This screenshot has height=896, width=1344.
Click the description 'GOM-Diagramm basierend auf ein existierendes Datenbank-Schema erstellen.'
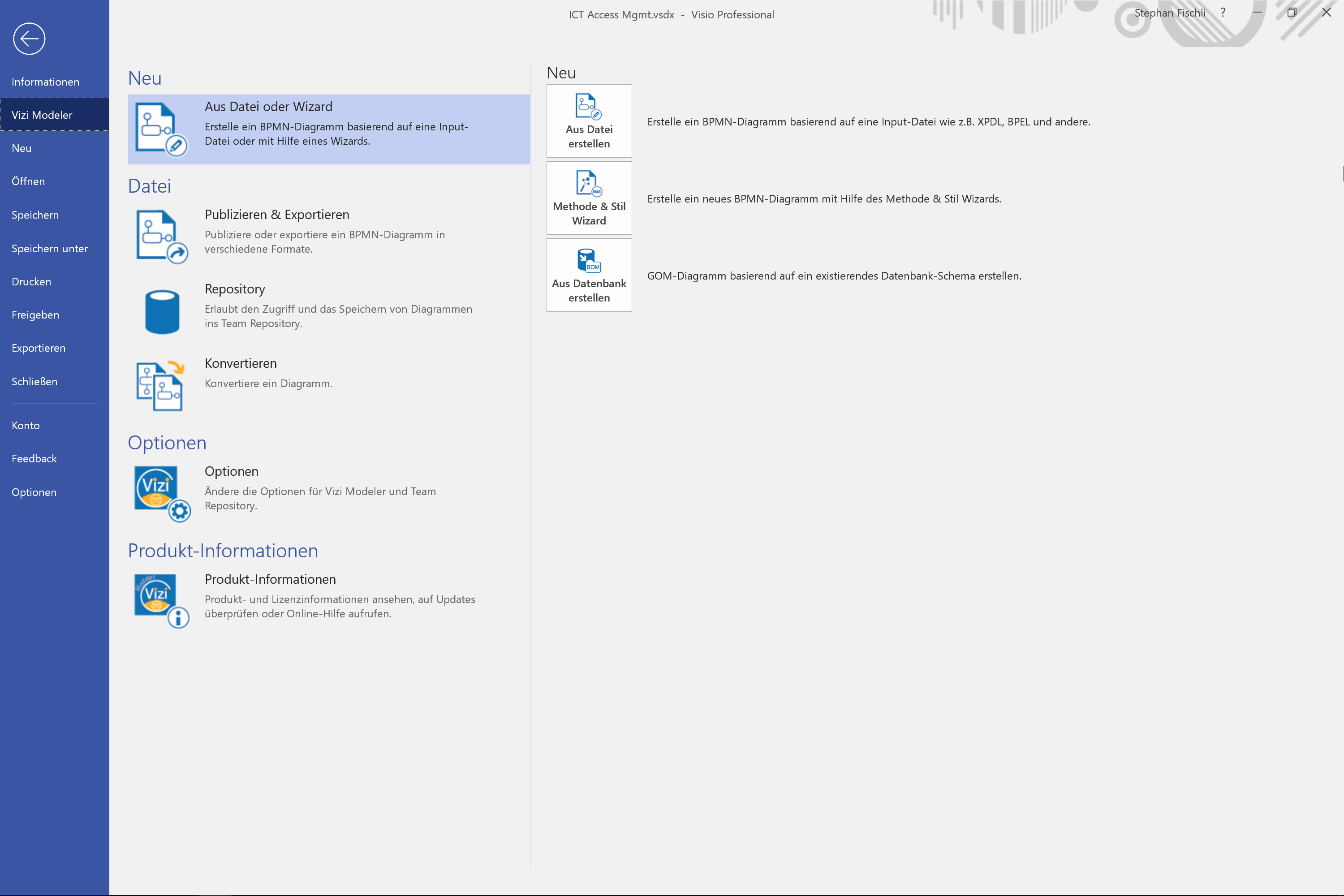click(834, 276)
